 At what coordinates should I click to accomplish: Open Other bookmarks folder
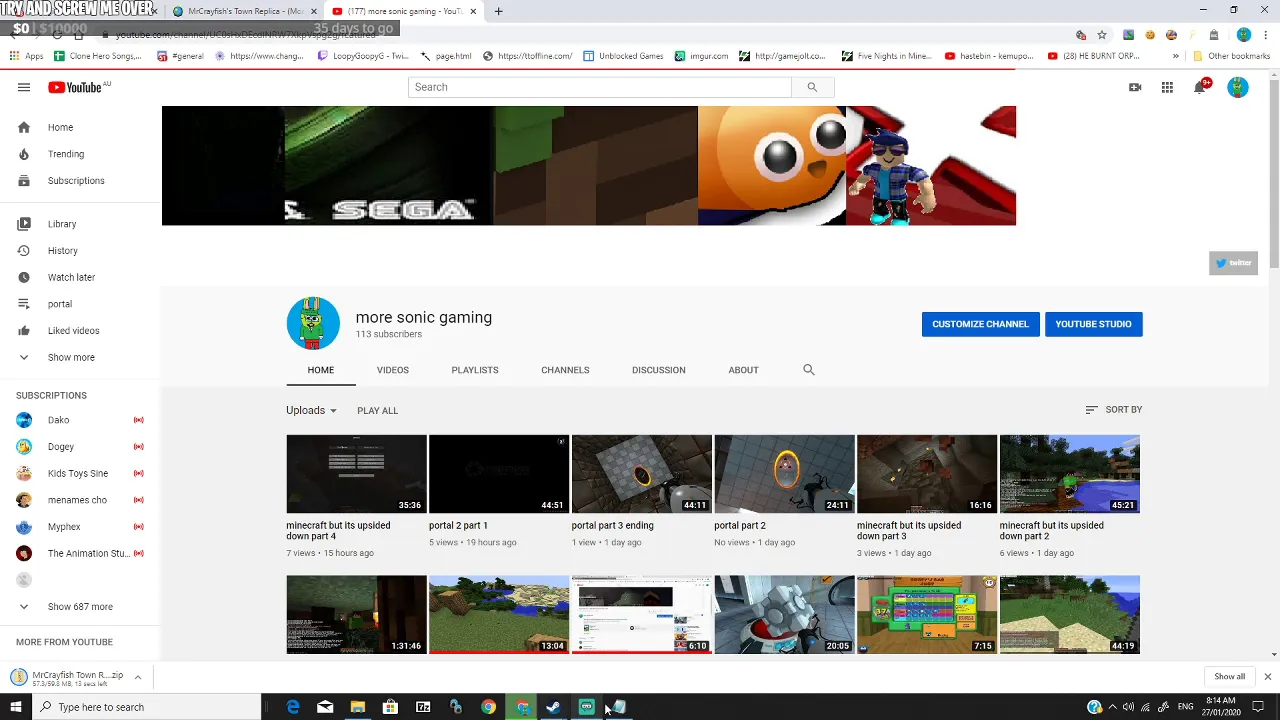pyautogui.click(x=1233, y=56)
